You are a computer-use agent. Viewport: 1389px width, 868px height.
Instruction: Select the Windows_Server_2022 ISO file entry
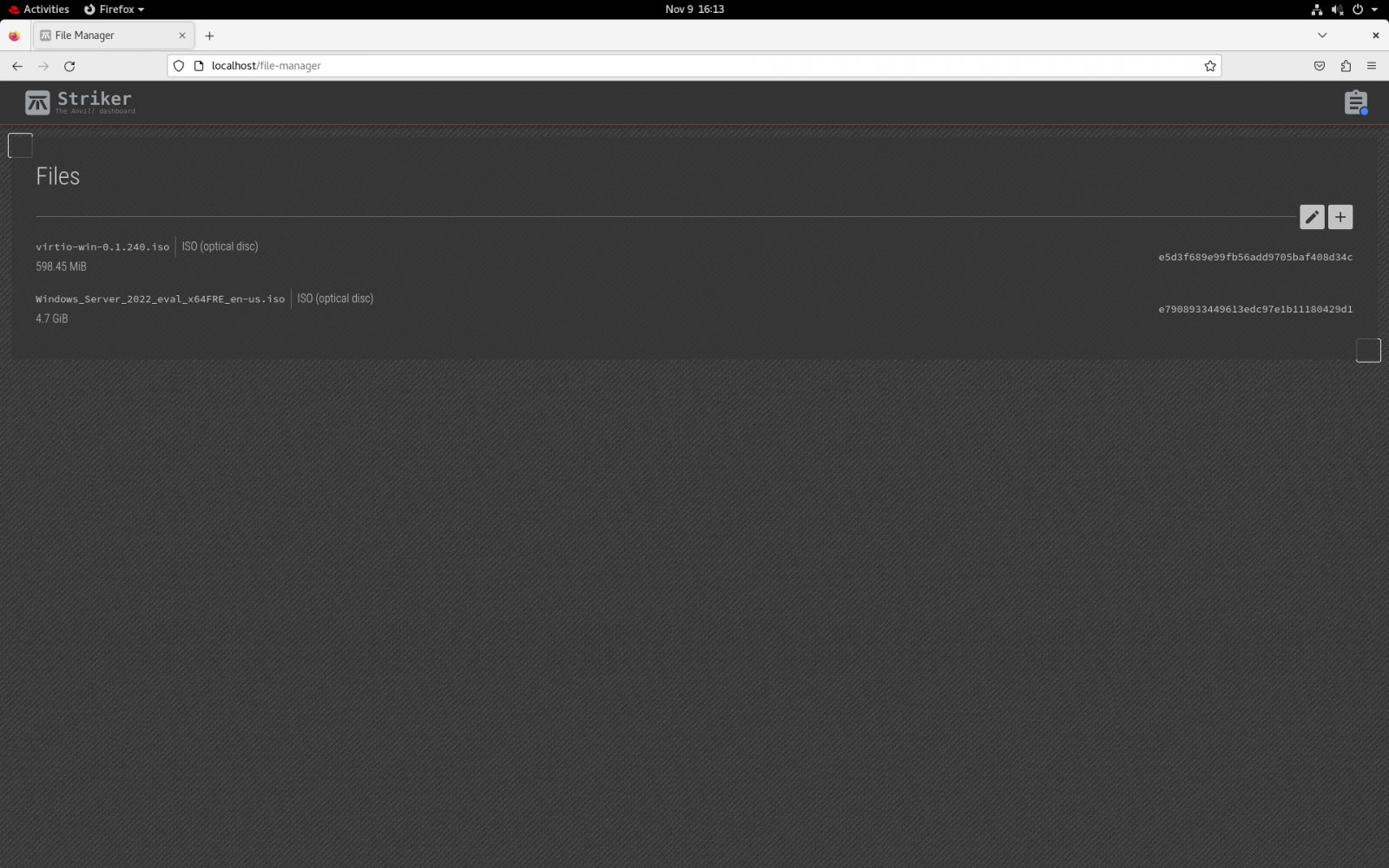tap(160, 299)
